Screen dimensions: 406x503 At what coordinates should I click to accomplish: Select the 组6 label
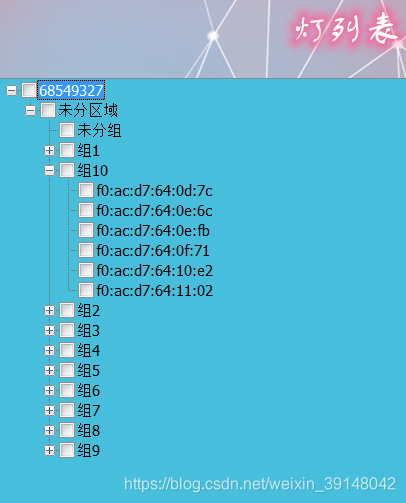tap(89, 391)
